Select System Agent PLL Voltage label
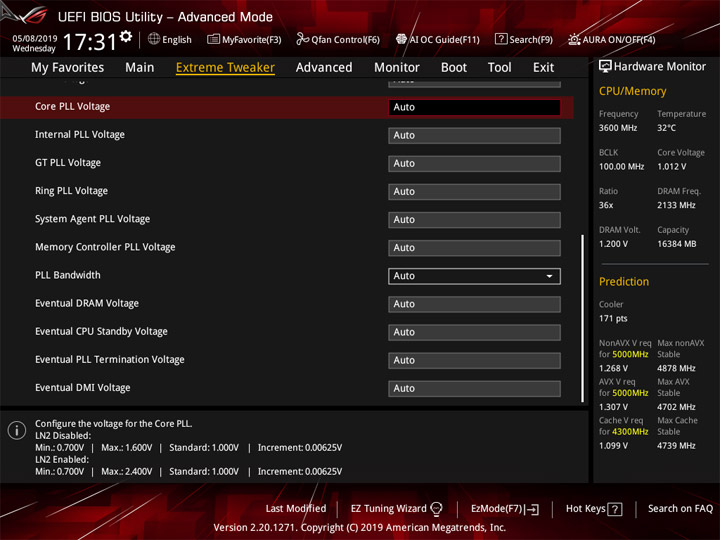 click(x=92, y=219)
